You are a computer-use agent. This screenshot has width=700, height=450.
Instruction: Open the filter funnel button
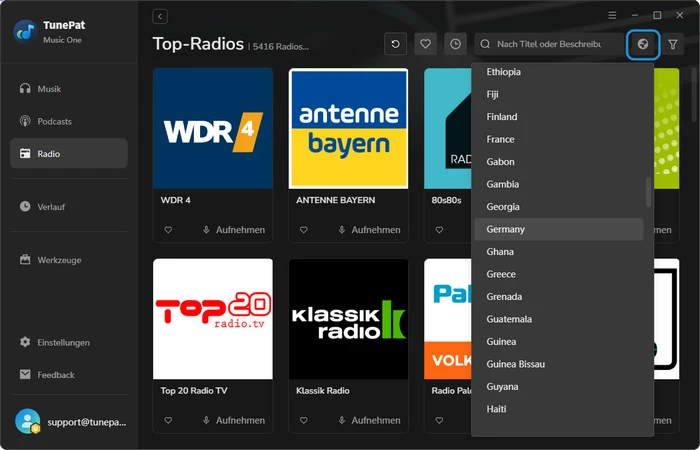tap(673, 44)
